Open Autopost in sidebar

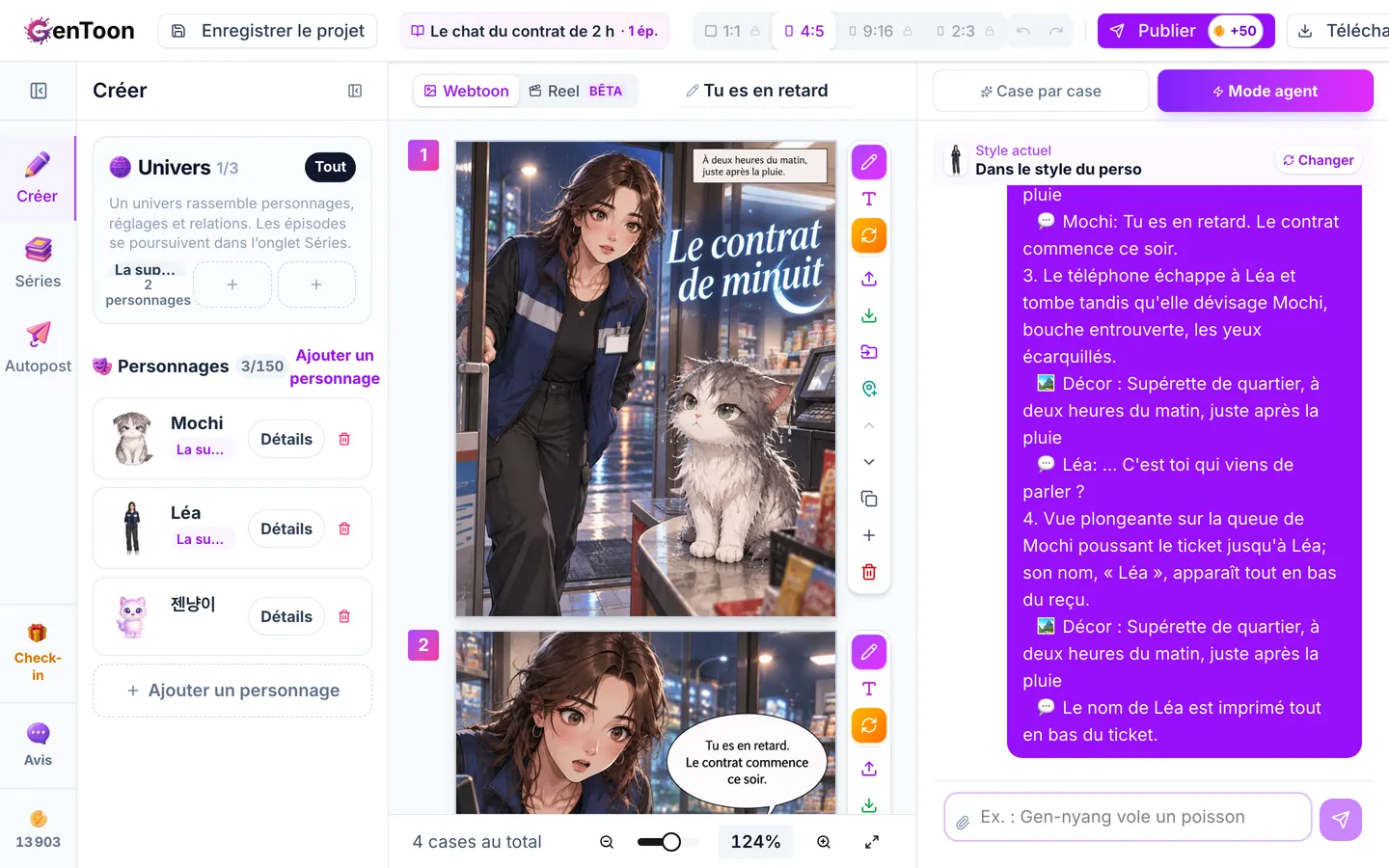[38, 347]
